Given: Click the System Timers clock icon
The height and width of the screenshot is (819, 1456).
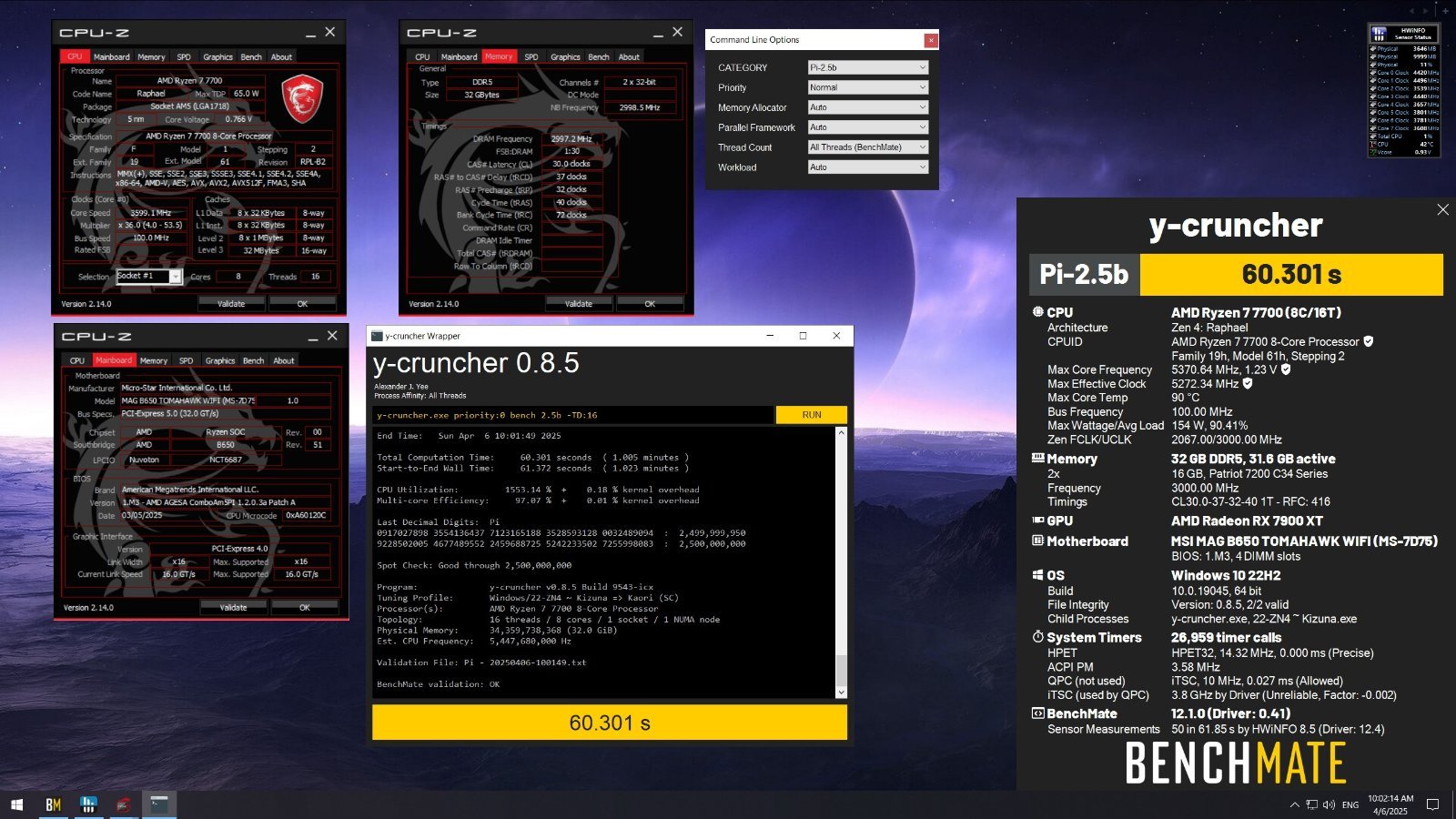Looking at the screenshot, I should pyautogui.click(x=1037, y=637).
